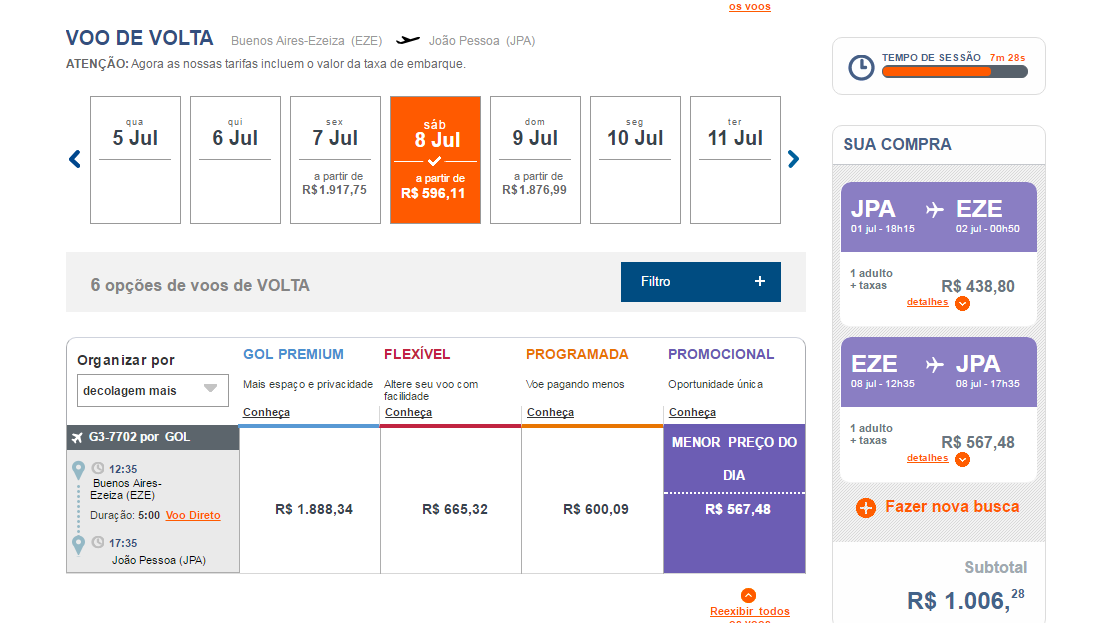Viewport: 1103px width, 623px height.
Task: Expand details arrow for R$ 567,48 fare
Action: pyautogui.click(x=962, y=459)
